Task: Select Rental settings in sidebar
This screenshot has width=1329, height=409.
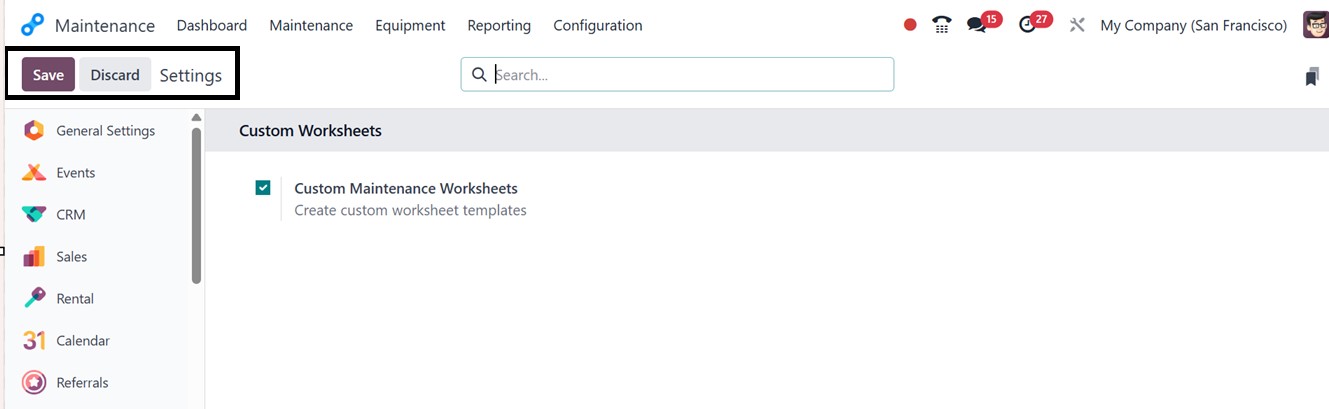Action: pos(74,299)
